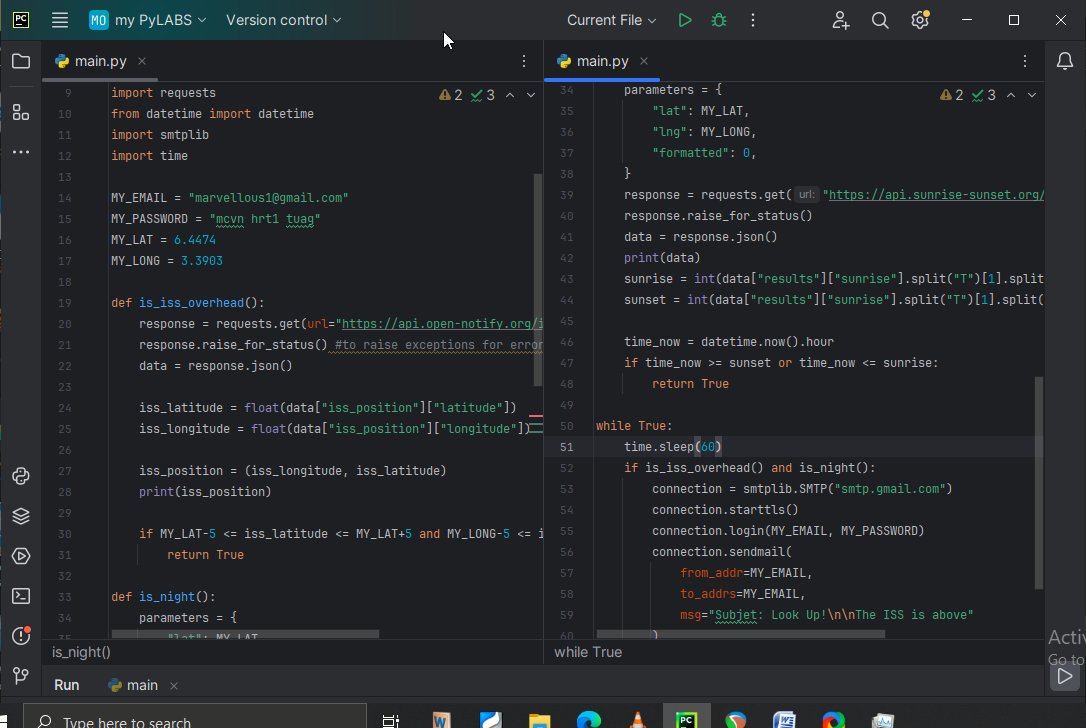The image size is (1086, 728).
Task: Close the main run tab
Action: point(174,686)
